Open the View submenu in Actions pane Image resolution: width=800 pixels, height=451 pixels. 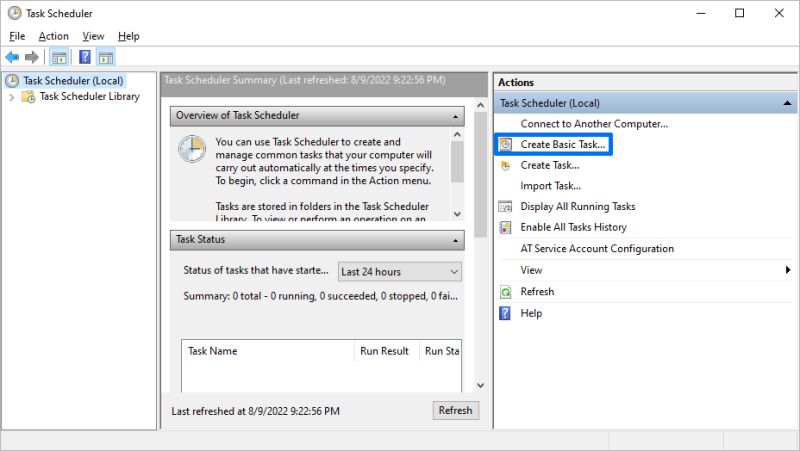pyautogui.click(x=531, y=270)
